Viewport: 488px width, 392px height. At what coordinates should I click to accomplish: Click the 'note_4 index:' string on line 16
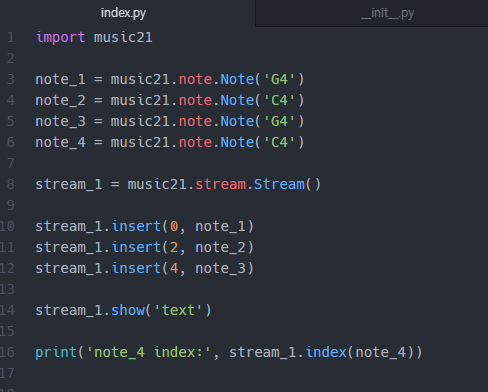[149, 352]
